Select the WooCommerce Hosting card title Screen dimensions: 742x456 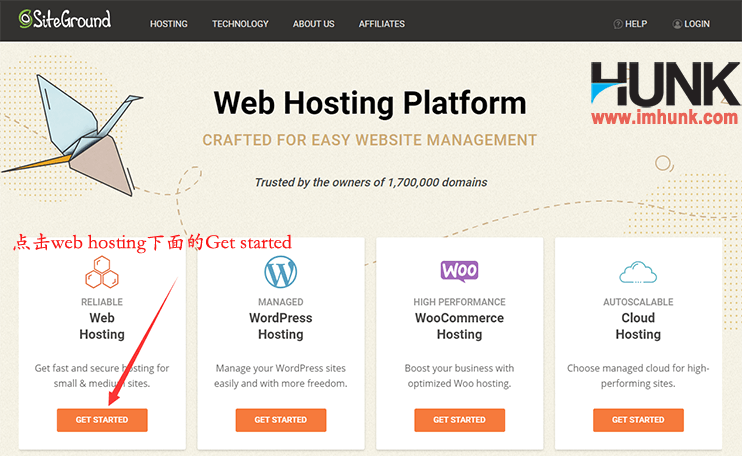[459, 326]
